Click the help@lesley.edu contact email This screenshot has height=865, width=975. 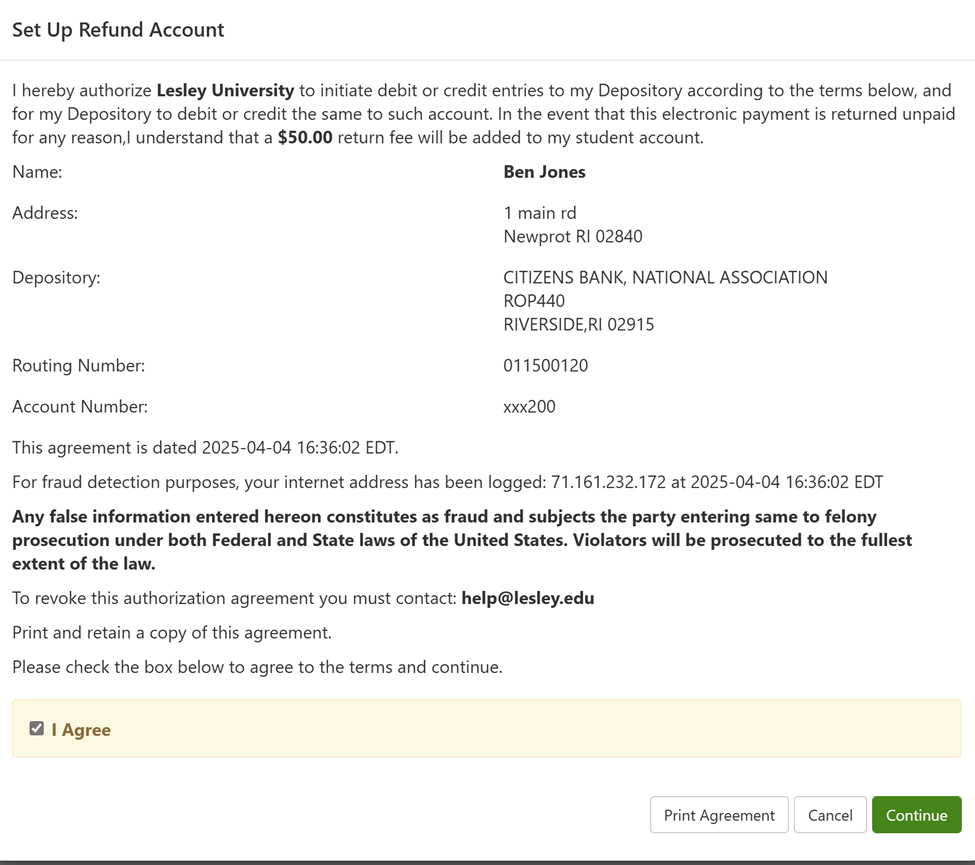pyautogui.click(x=527, y=598)
